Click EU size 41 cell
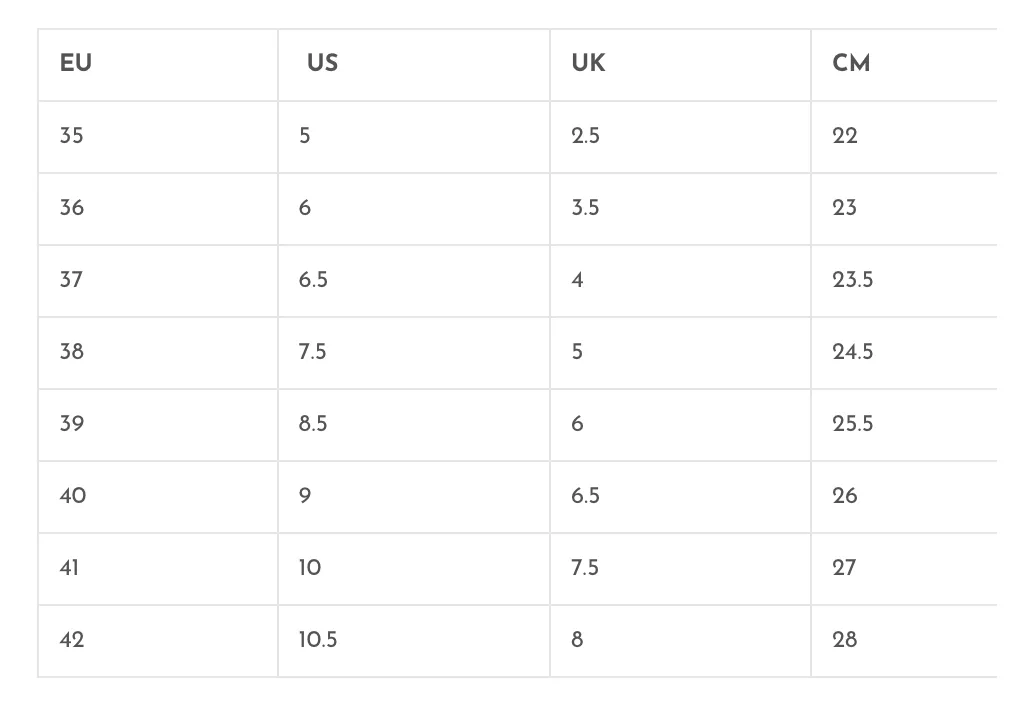The height and width of the screenshot is (710, 1032). pyautogui.click(x=158, y=569)
